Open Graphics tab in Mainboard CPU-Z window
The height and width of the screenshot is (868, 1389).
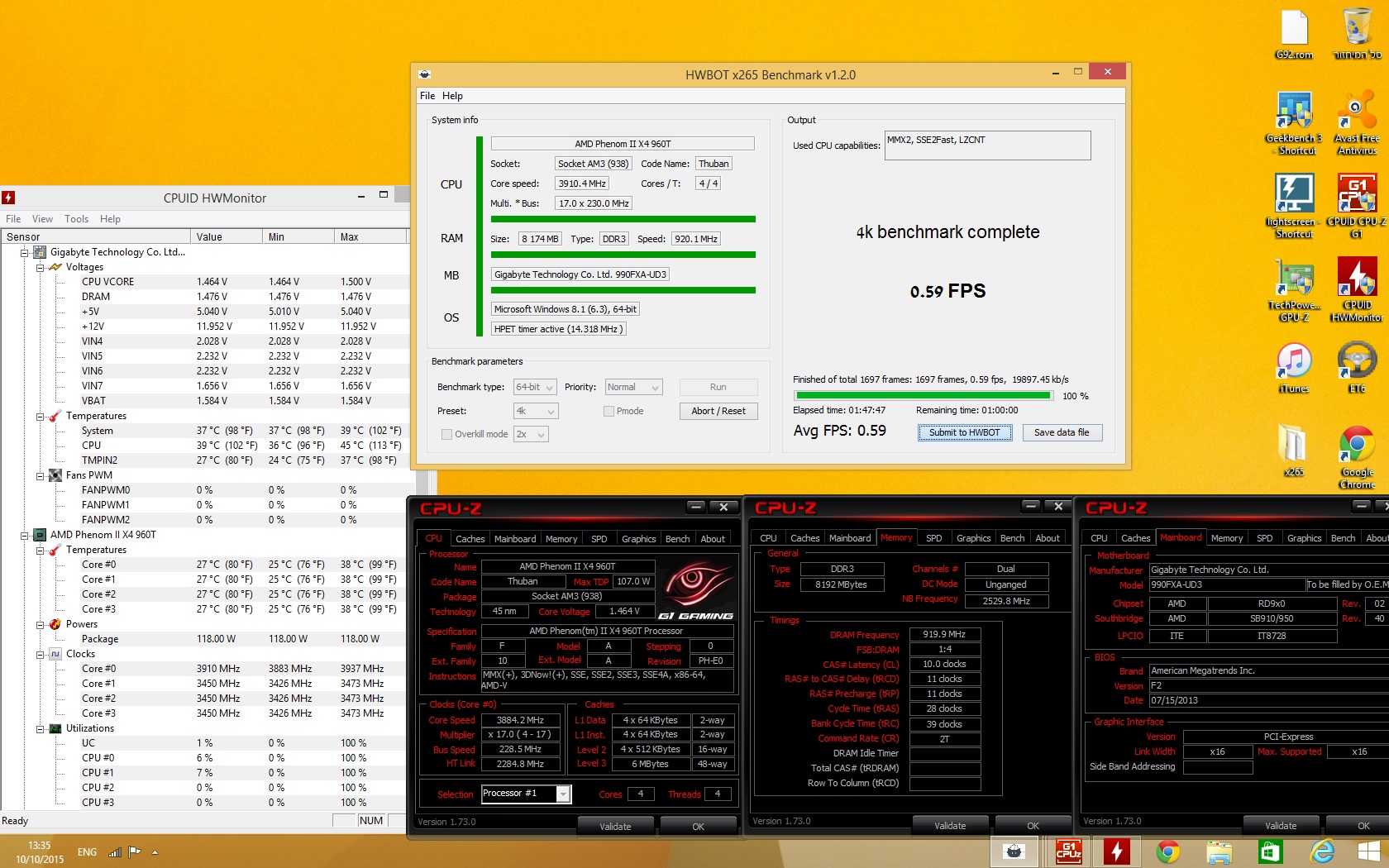pyautogui.click(x=1304, y=538)
